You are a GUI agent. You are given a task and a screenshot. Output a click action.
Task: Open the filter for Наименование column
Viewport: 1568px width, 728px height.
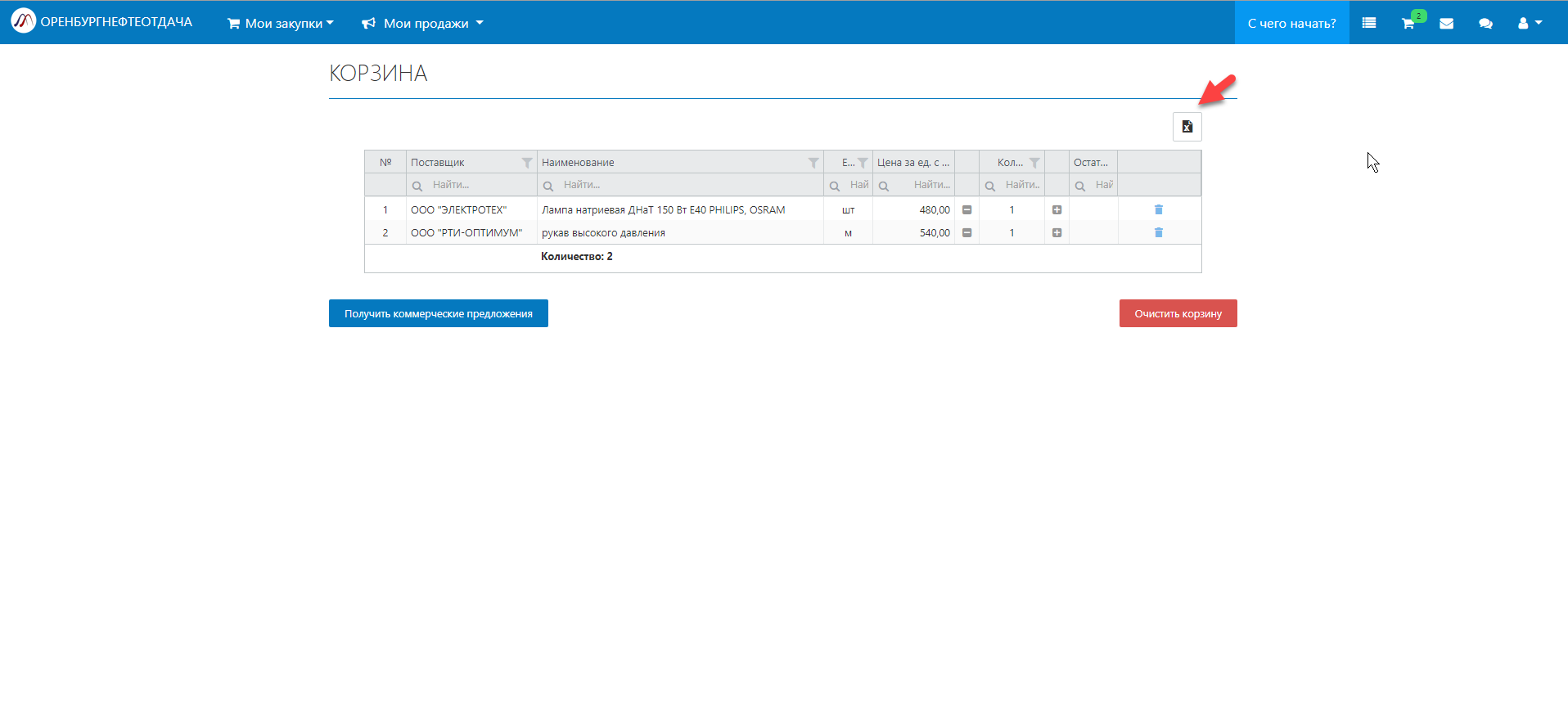[813, 163]
